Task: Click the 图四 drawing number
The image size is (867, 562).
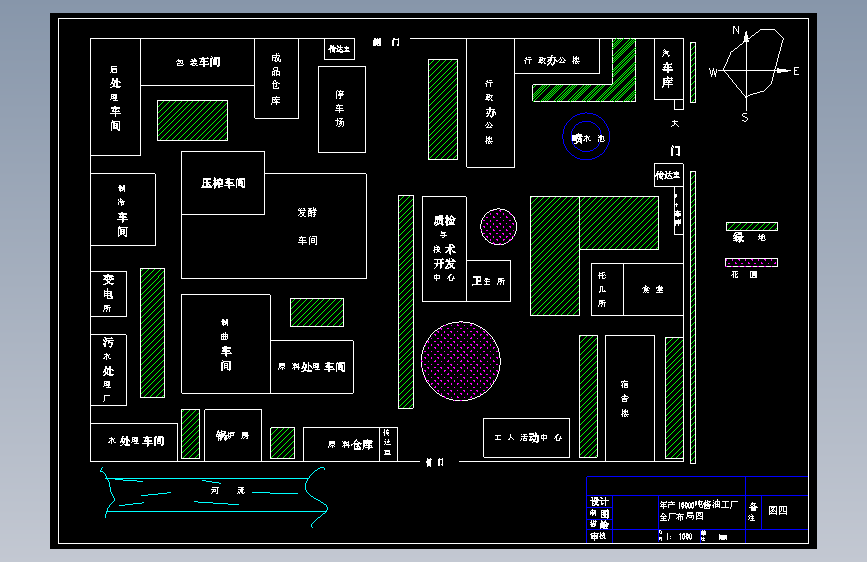Action: coord(777,511)
